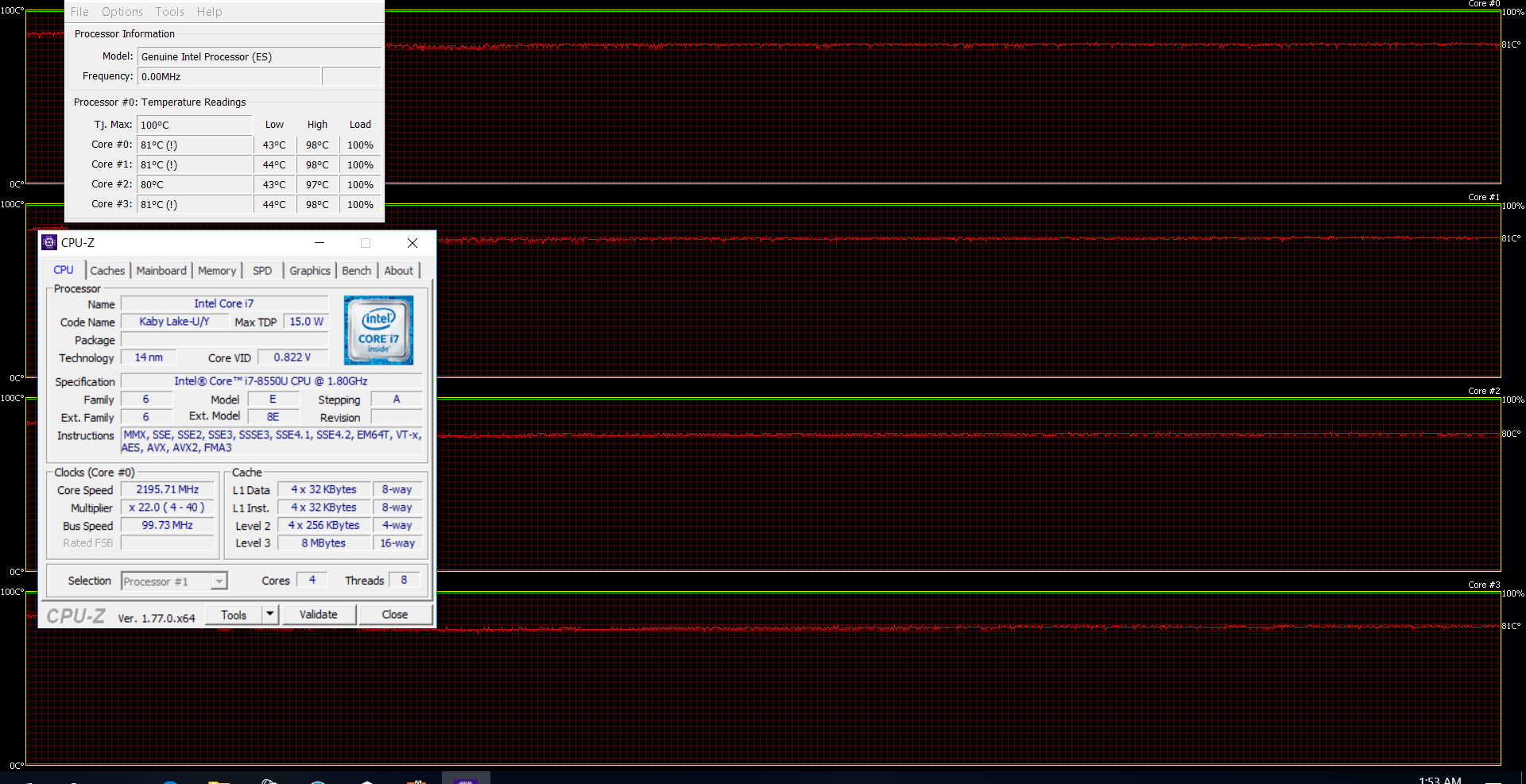Image resolution: width=1526 pixels, height=784 pixels.
Task: Click Core #3 load value 100%
Action: [360, 204]
